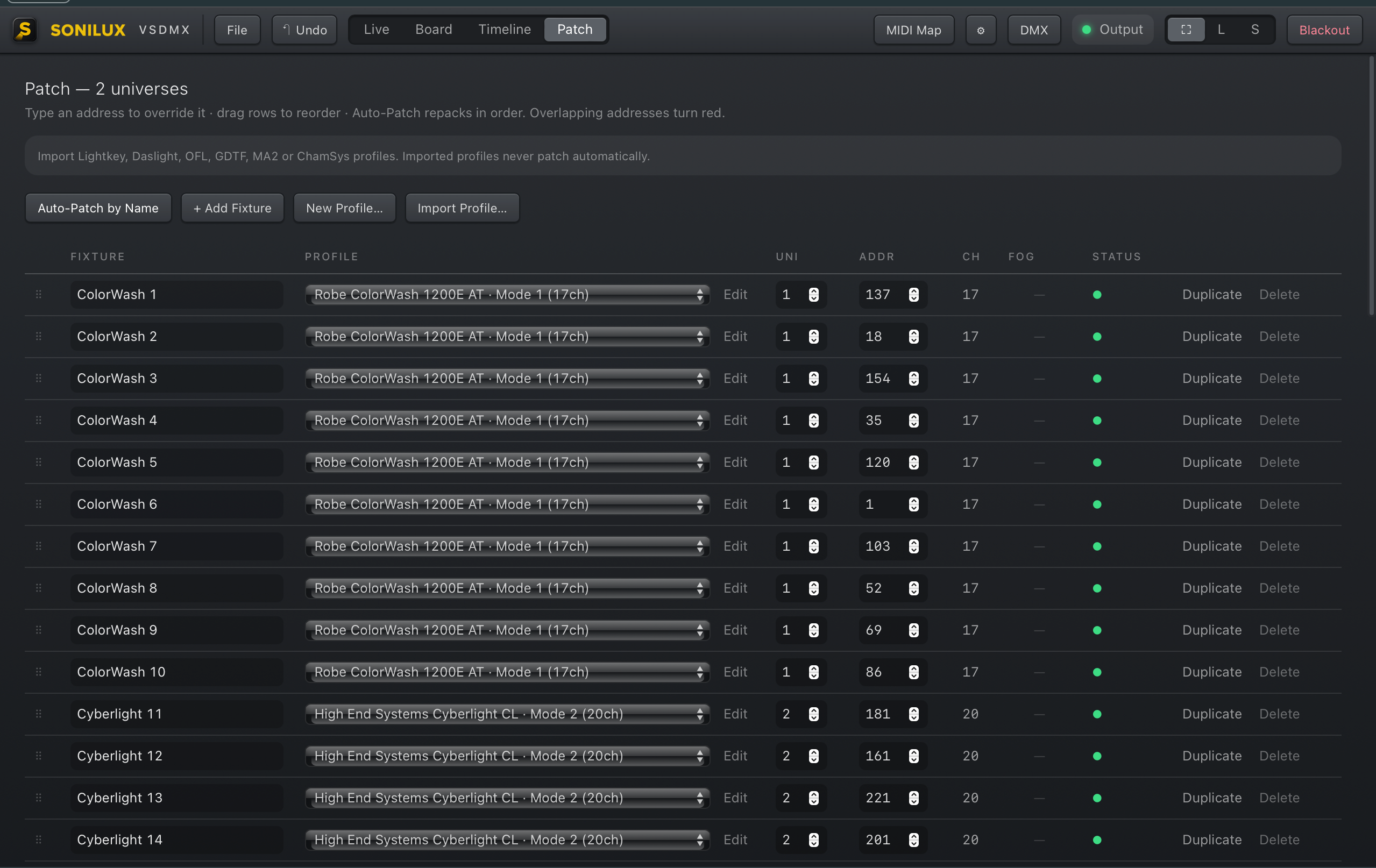
Task: Grab the drag handle for ColorWash 3
Action: 39,378
